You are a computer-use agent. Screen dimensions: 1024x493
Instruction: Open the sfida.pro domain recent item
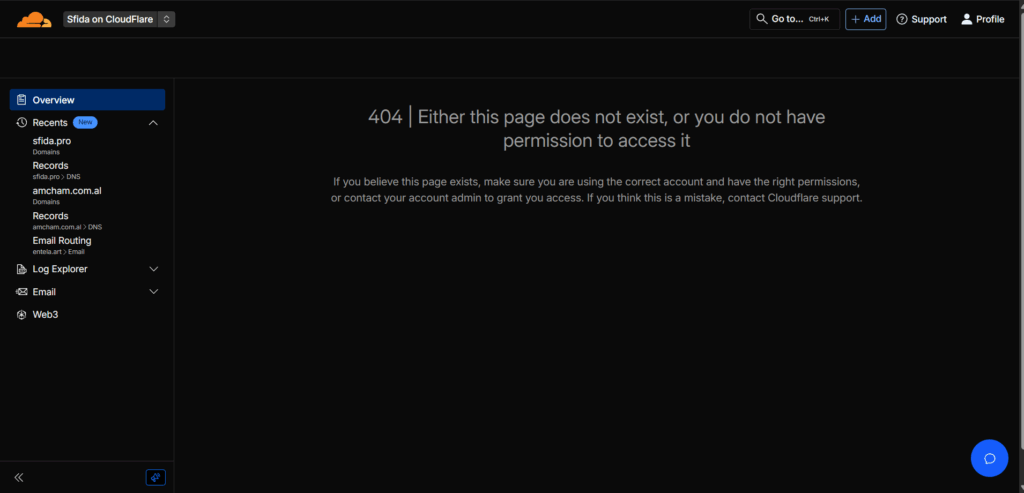(51, 142)
